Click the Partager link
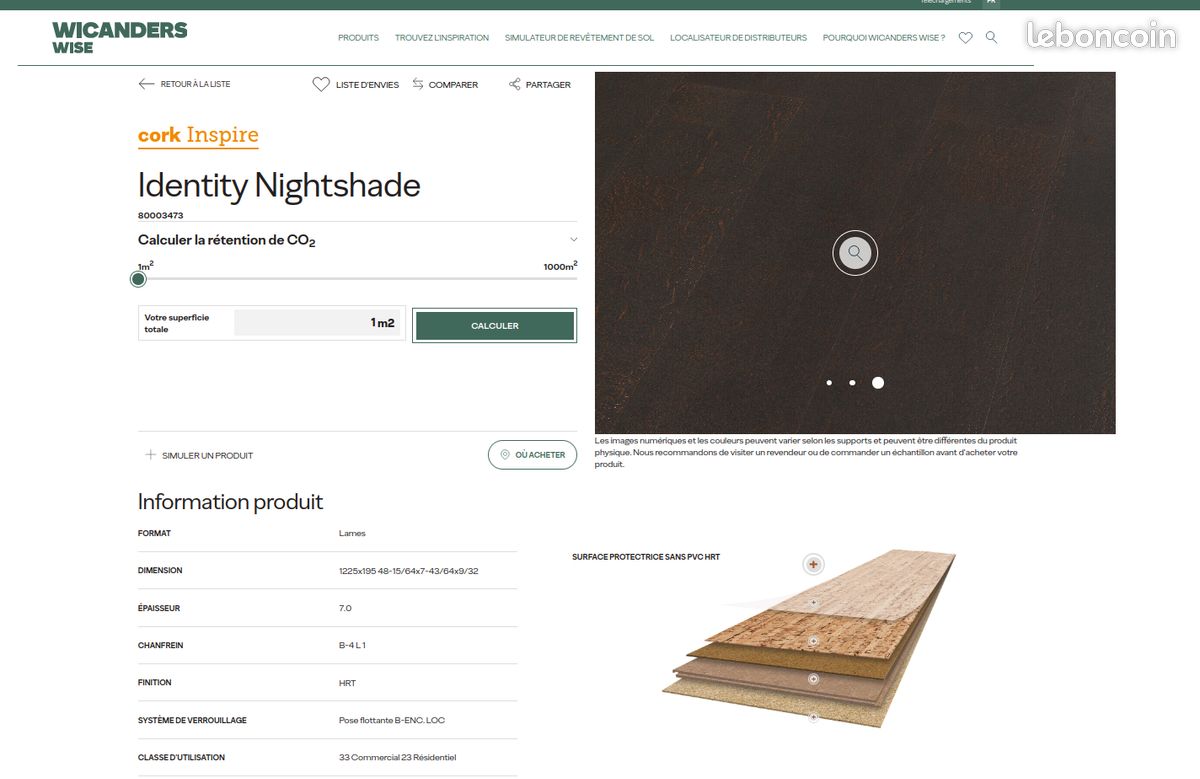The width and height of the screenshot is (1200, 779). coord(548,85)
